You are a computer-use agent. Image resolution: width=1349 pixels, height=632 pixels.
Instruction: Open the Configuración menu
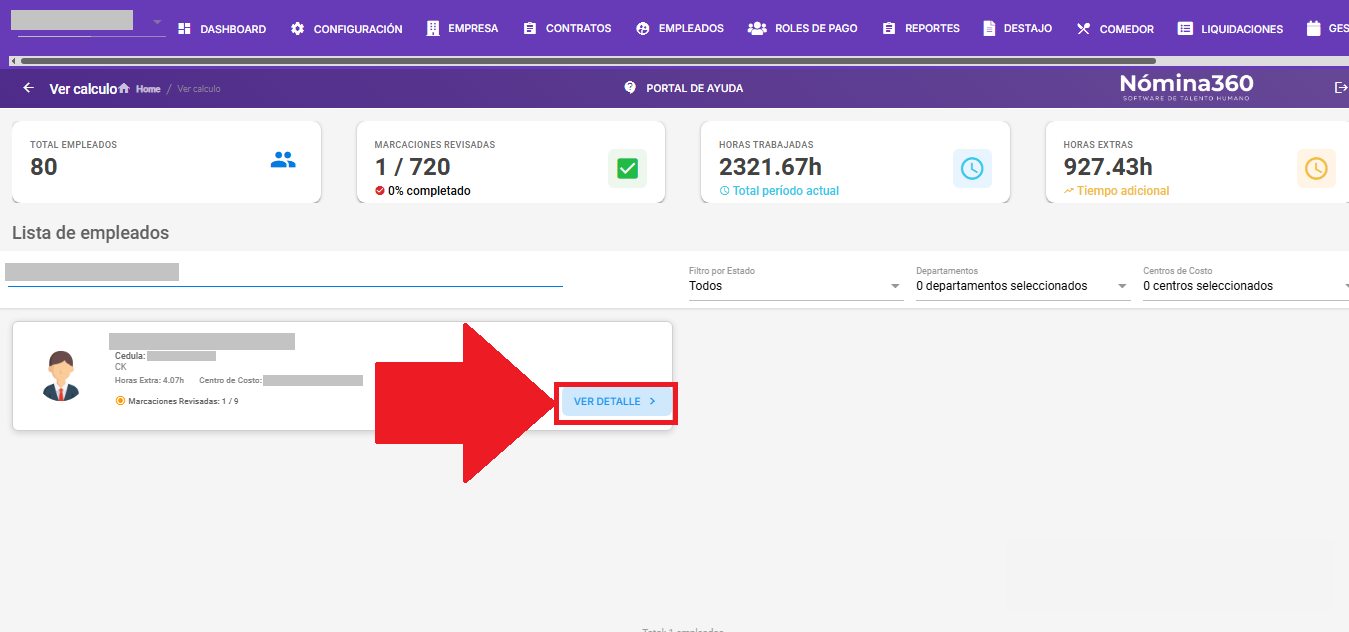click(346, 29)
